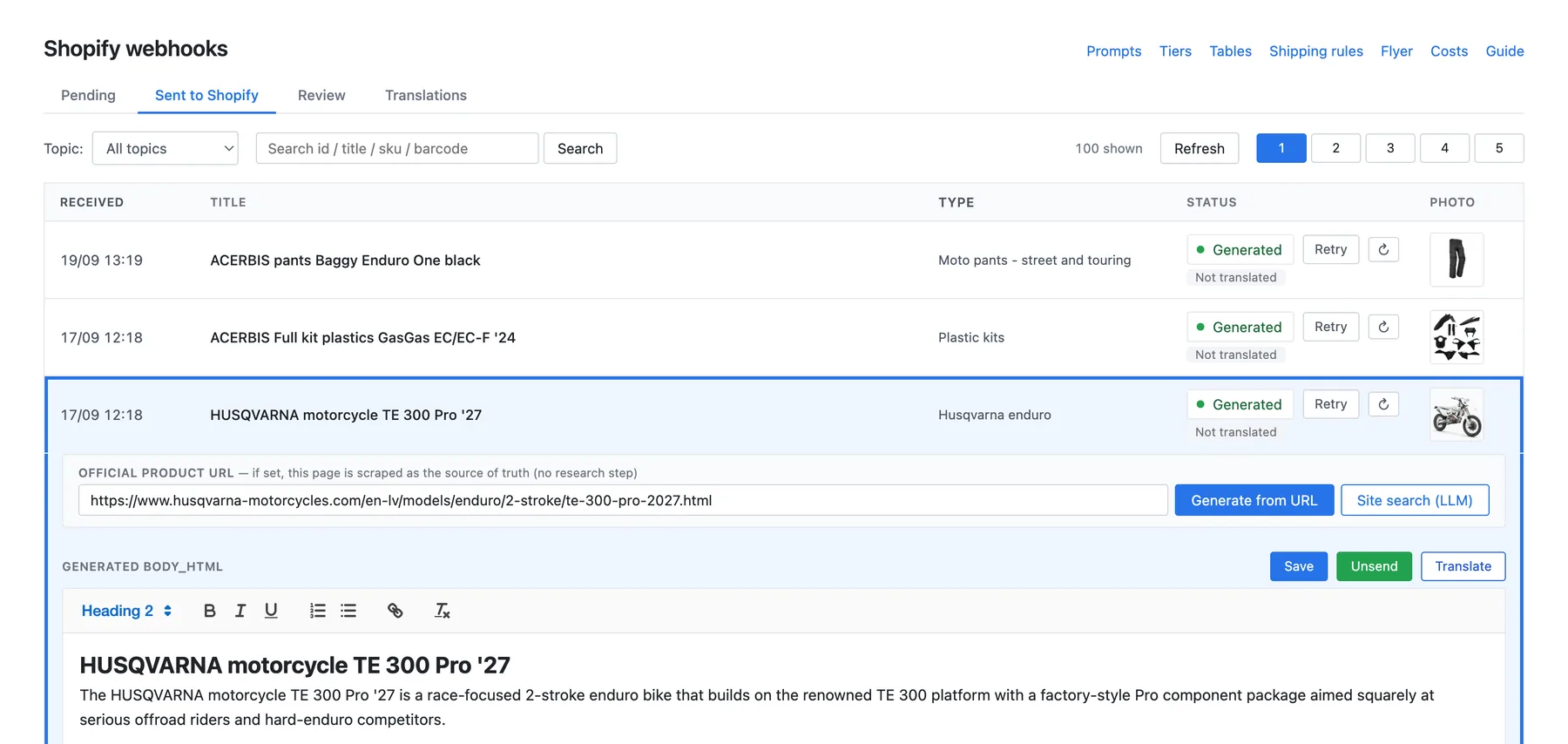Viewport: 1568px width, 744px height.
Task: Apply italic formatting in editor
Action: coord(240,611)
